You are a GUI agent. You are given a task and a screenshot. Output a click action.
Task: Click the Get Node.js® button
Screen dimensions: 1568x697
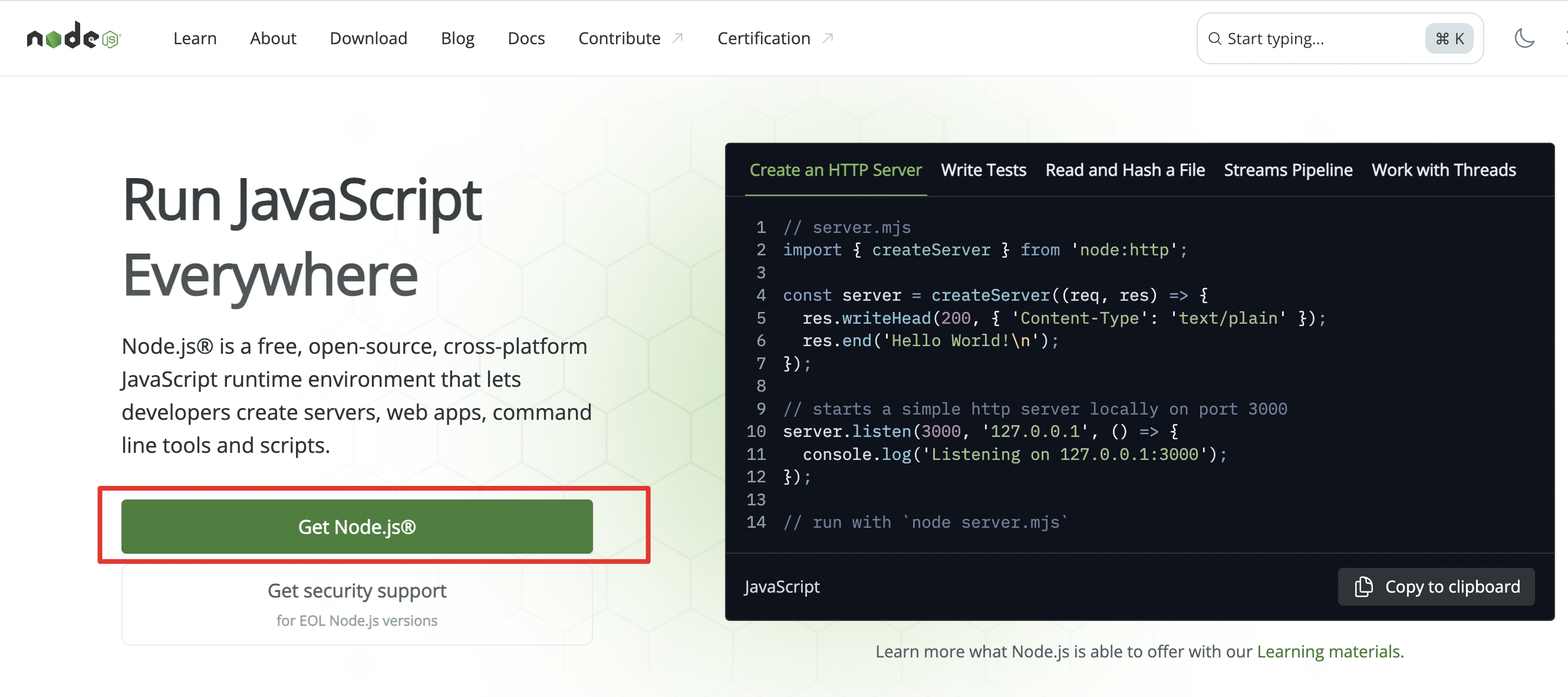[x=357, y=527]
